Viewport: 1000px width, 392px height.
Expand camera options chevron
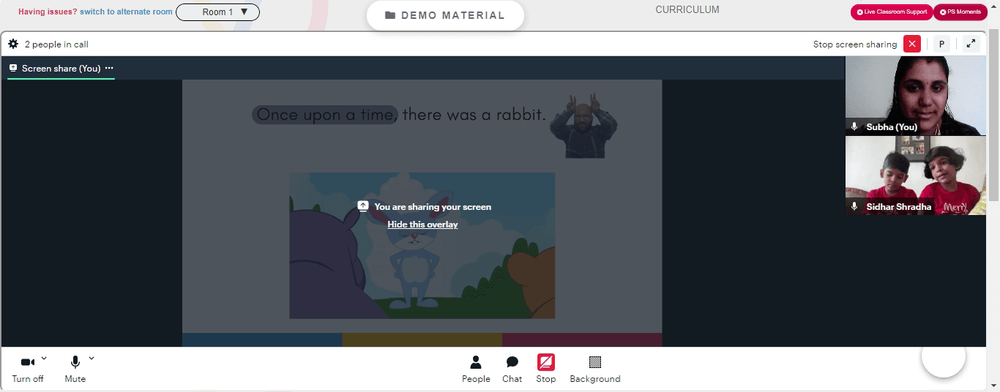pyautogui.click(x=43, y=358)
